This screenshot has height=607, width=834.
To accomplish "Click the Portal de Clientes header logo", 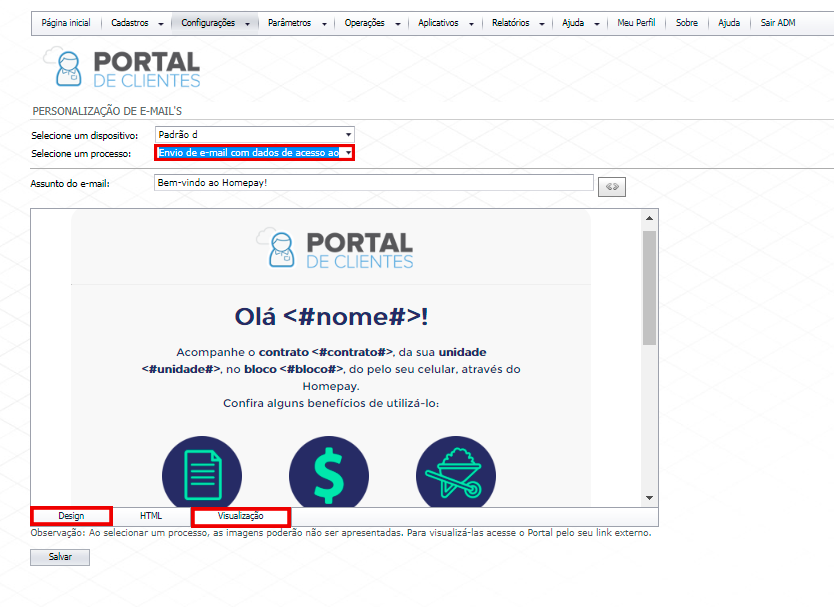I will click(x=122, y=69).
